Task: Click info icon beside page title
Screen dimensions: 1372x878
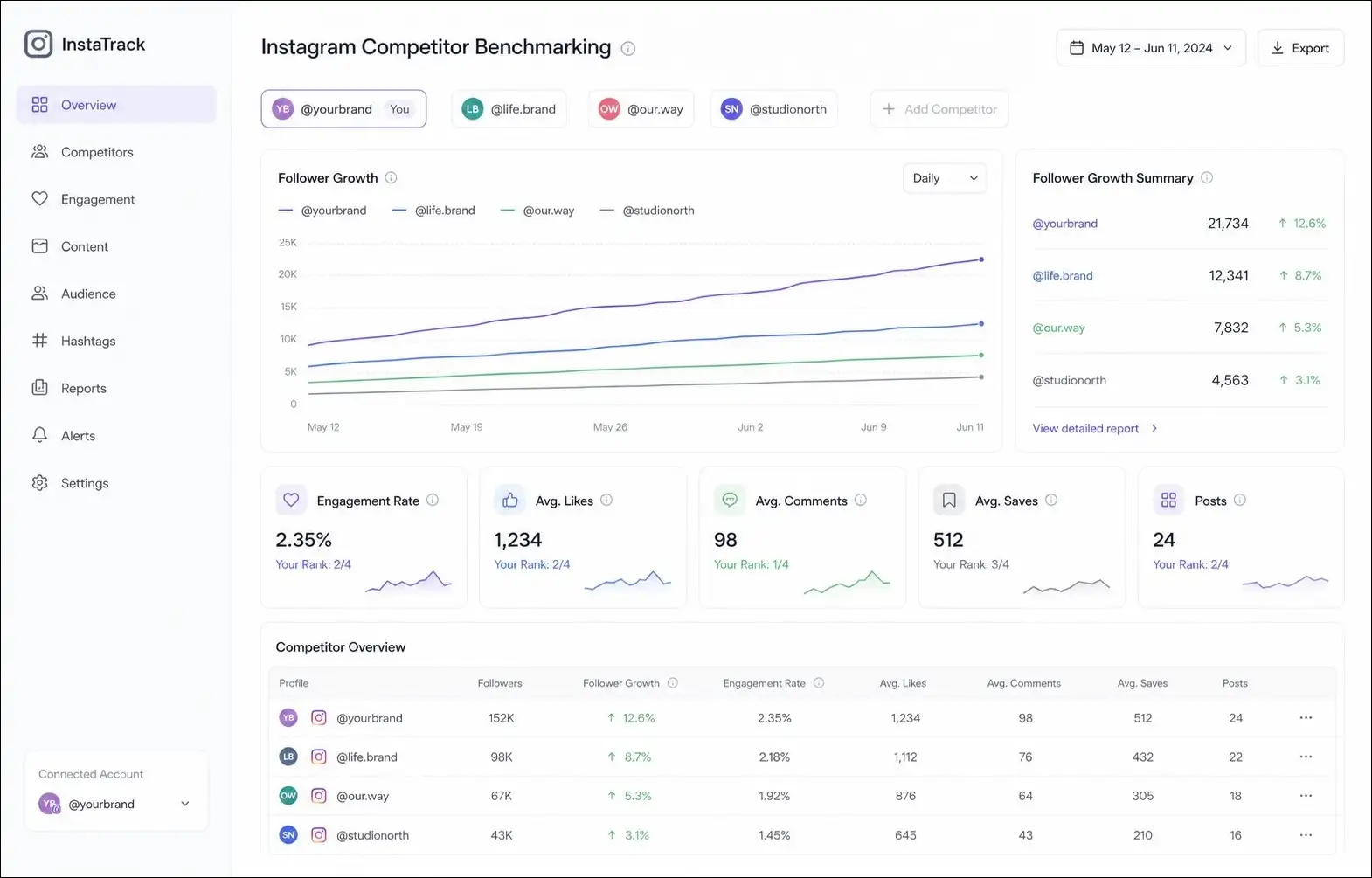Action: click(627, 48)
